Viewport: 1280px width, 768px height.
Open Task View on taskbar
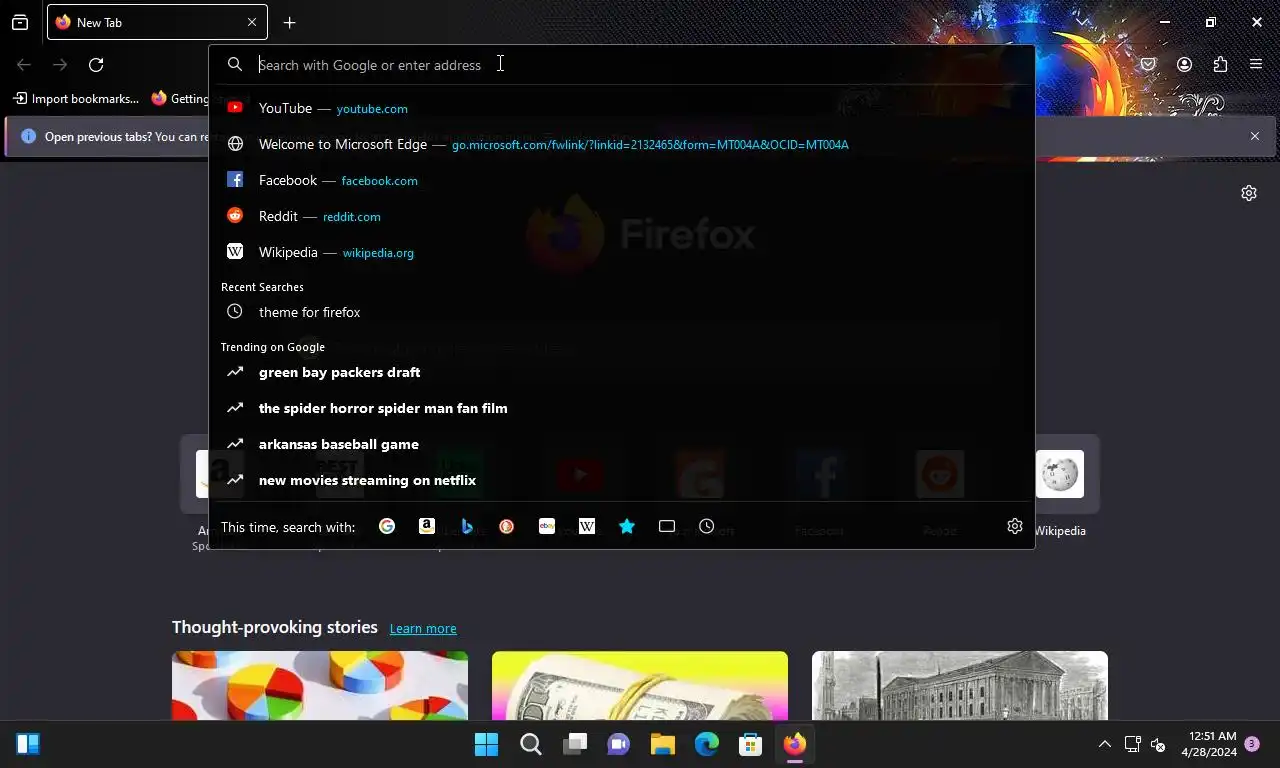575,744
